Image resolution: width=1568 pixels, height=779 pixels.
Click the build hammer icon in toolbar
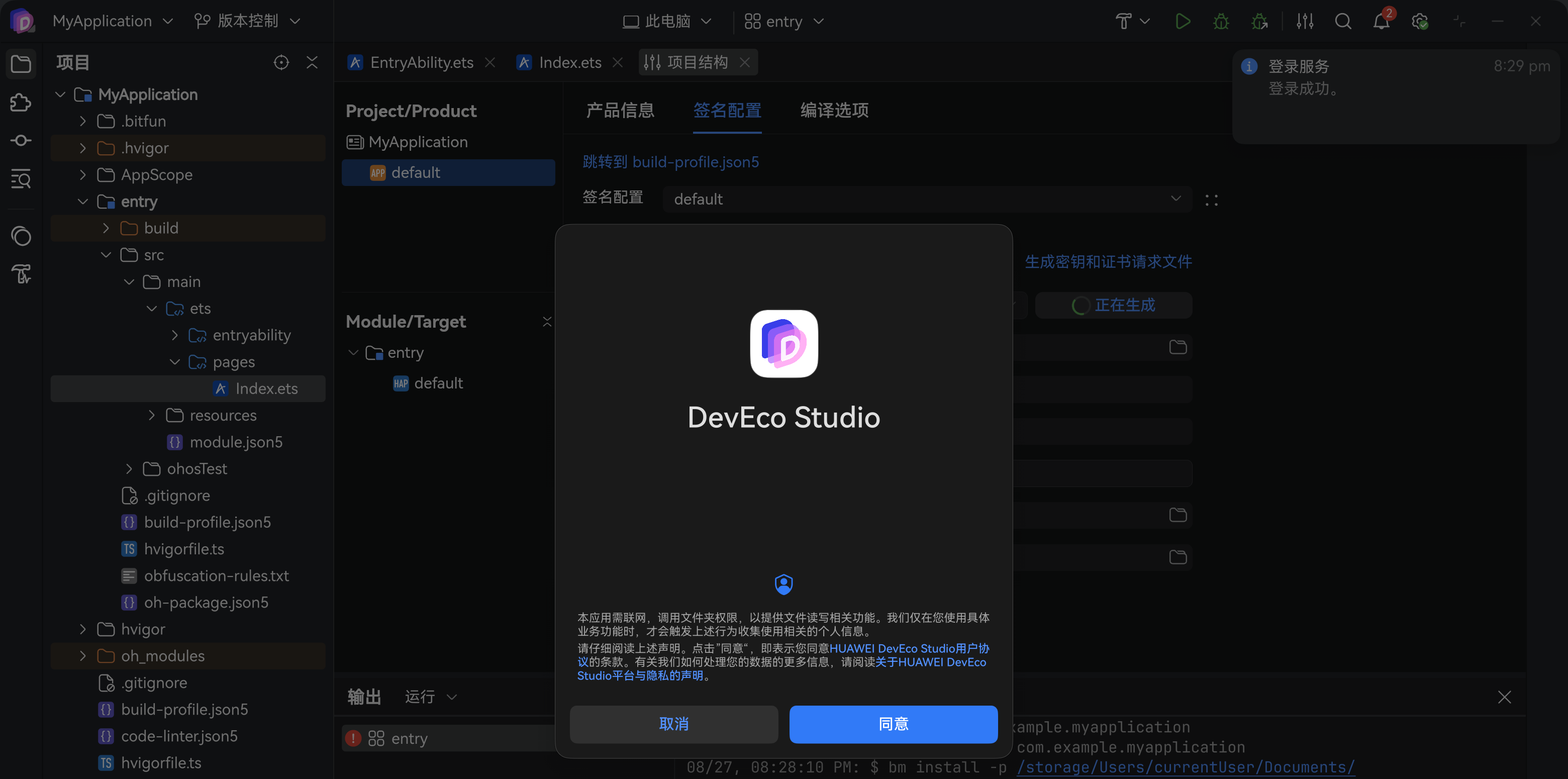[1124, 21]
